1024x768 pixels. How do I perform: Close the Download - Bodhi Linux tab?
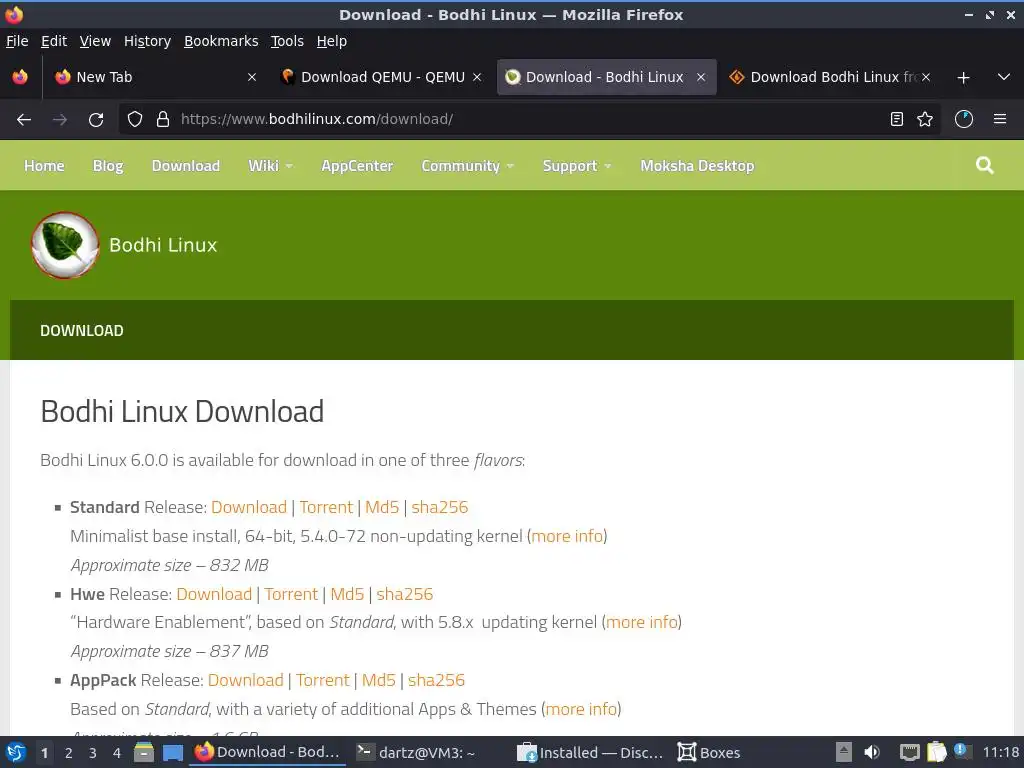click(x=701, y=77)
